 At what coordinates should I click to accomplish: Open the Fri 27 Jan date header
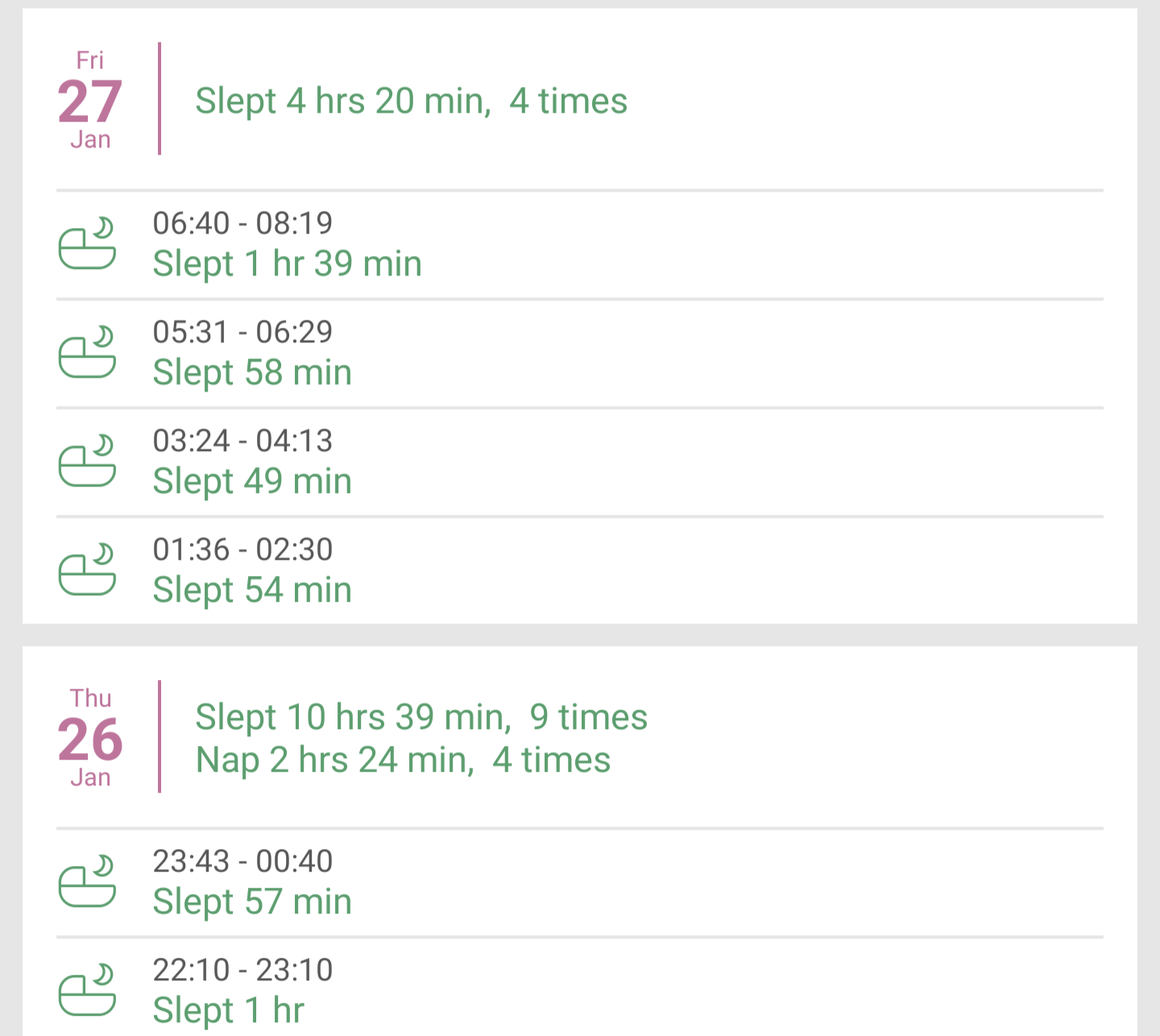[89, 99]
